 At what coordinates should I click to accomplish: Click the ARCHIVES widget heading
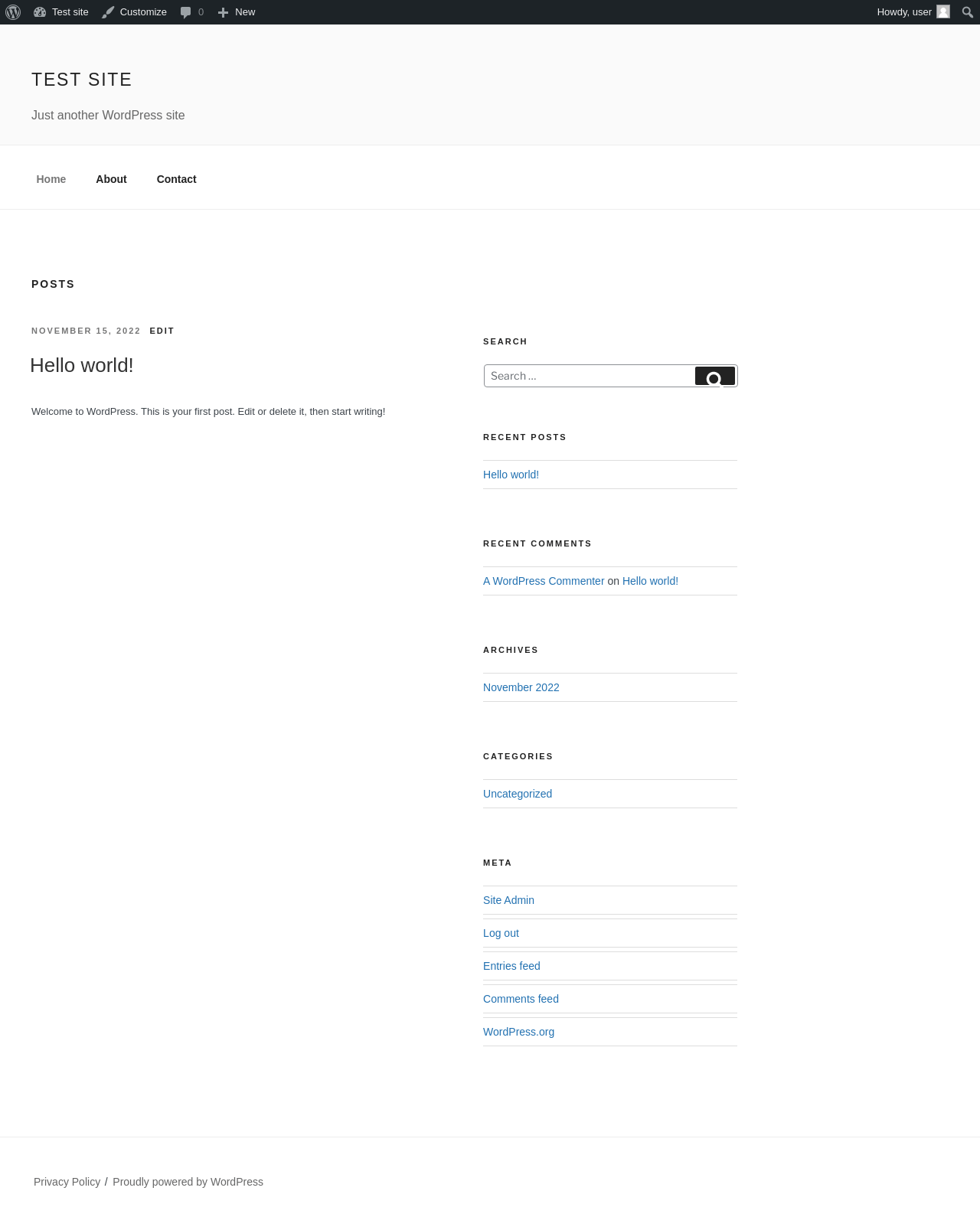point(510,650)
